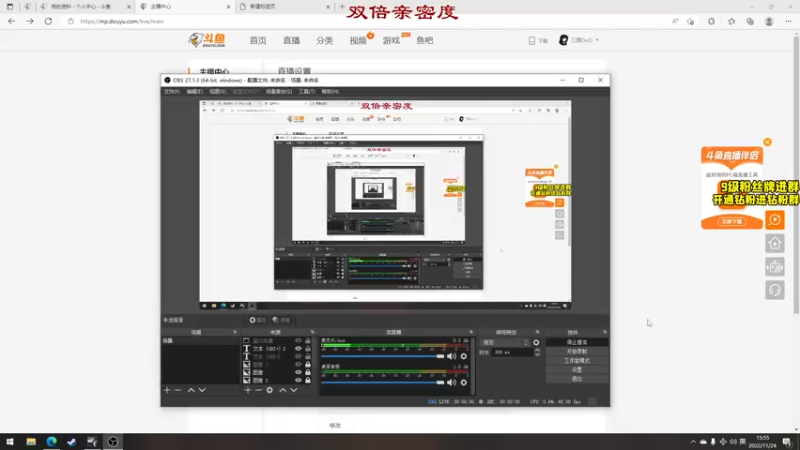Toggle visibility of Image 3 source
The height and width of the screenshot is (450, 800).
298,364
